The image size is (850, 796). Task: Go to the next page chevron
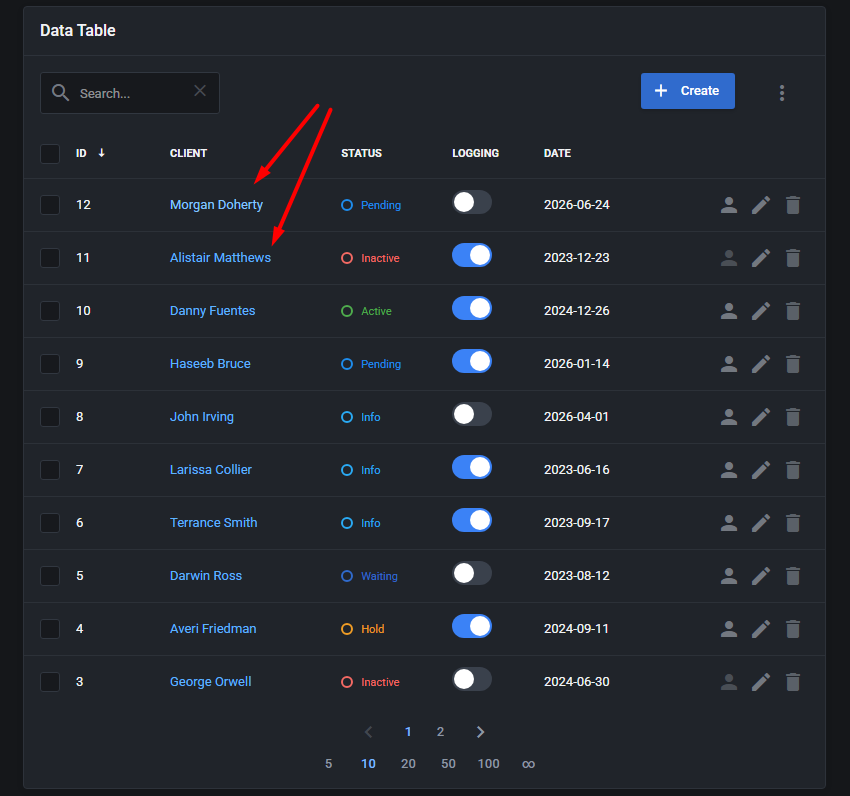click(480, 732)
